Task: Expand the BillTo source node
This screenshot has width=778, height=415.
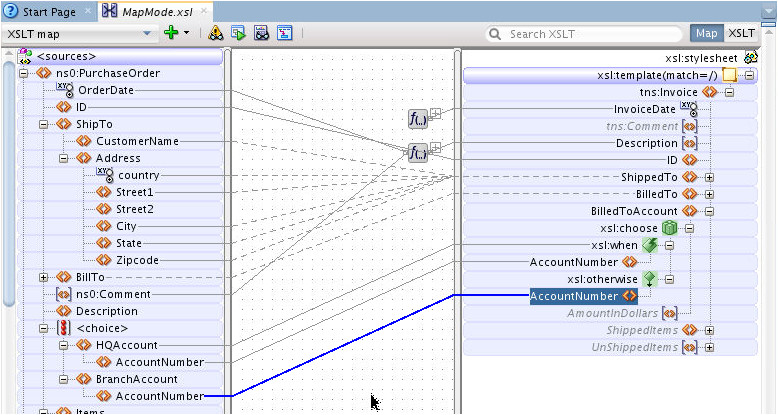Action: pyautogui.click(x=44, y=277)
